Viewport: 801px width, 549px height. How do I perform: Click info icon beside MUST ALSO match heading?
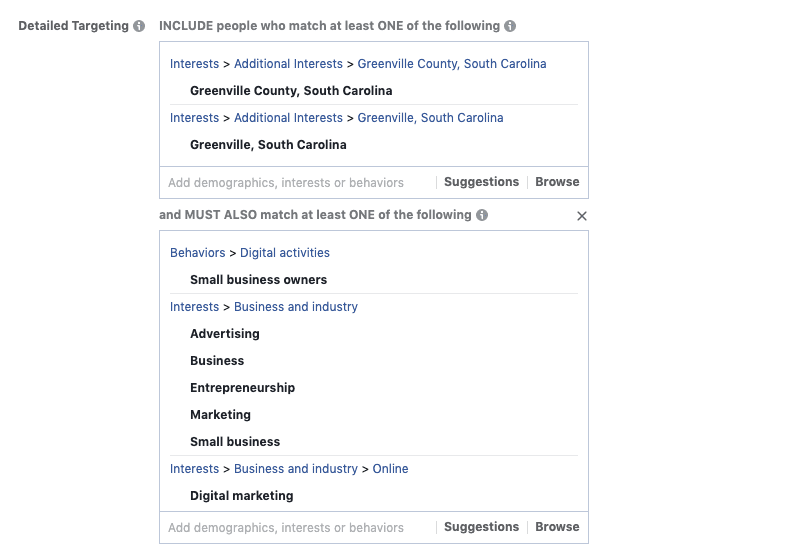pos(482,215)
